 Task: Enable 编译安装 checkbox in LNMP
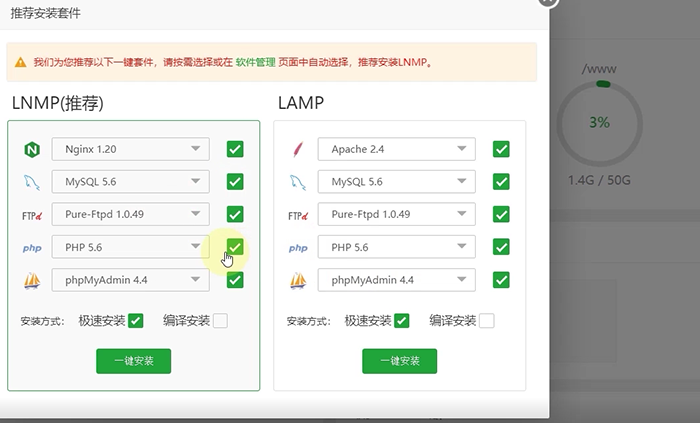click(x=220, y=321)
